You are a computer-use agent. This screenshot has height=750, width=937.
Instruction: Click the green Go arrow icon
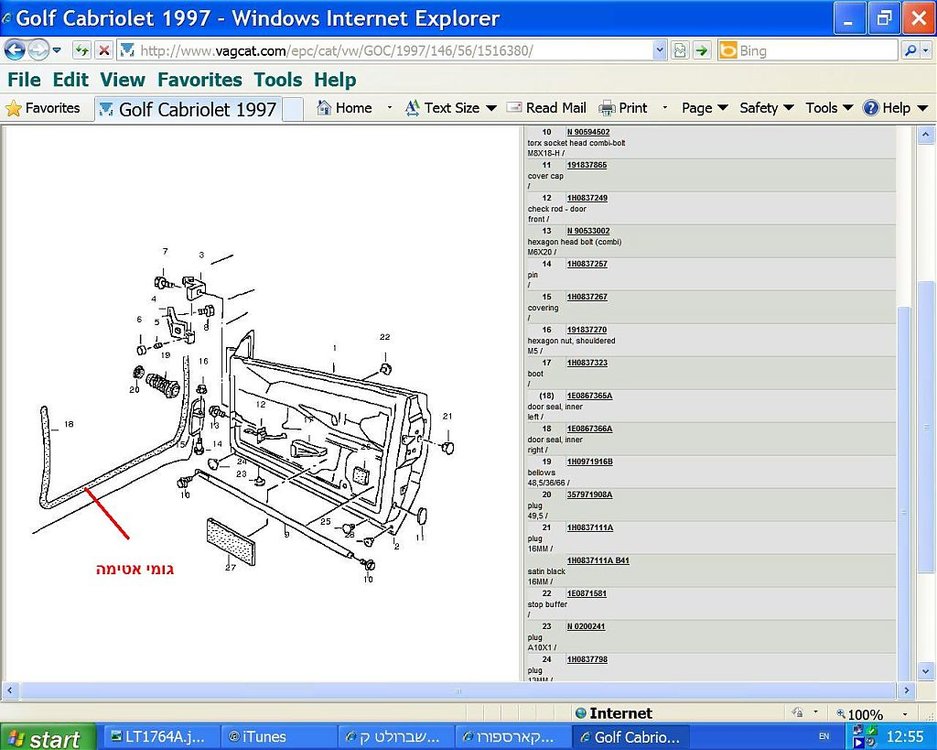(x=702, y=51)
